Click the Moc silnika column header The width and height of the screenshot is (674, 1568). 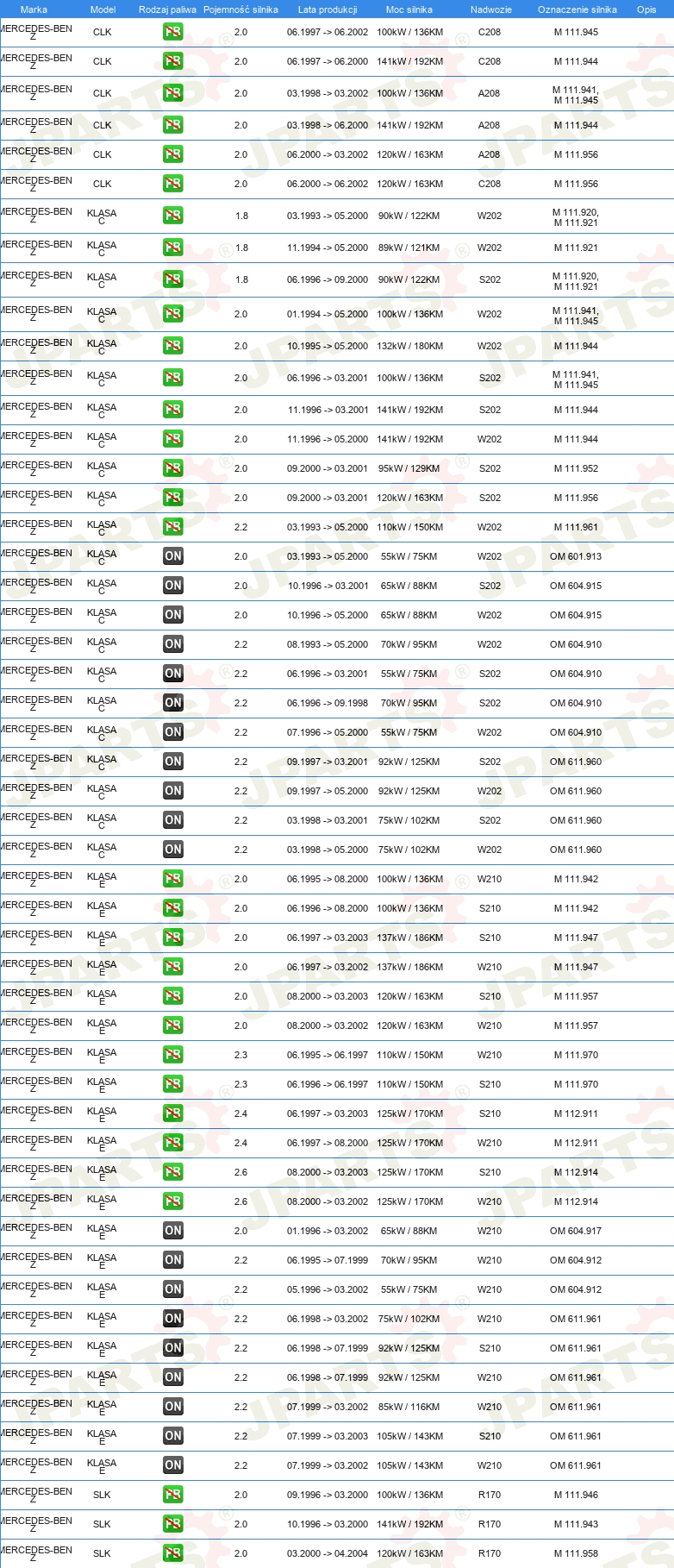(409, 9)
